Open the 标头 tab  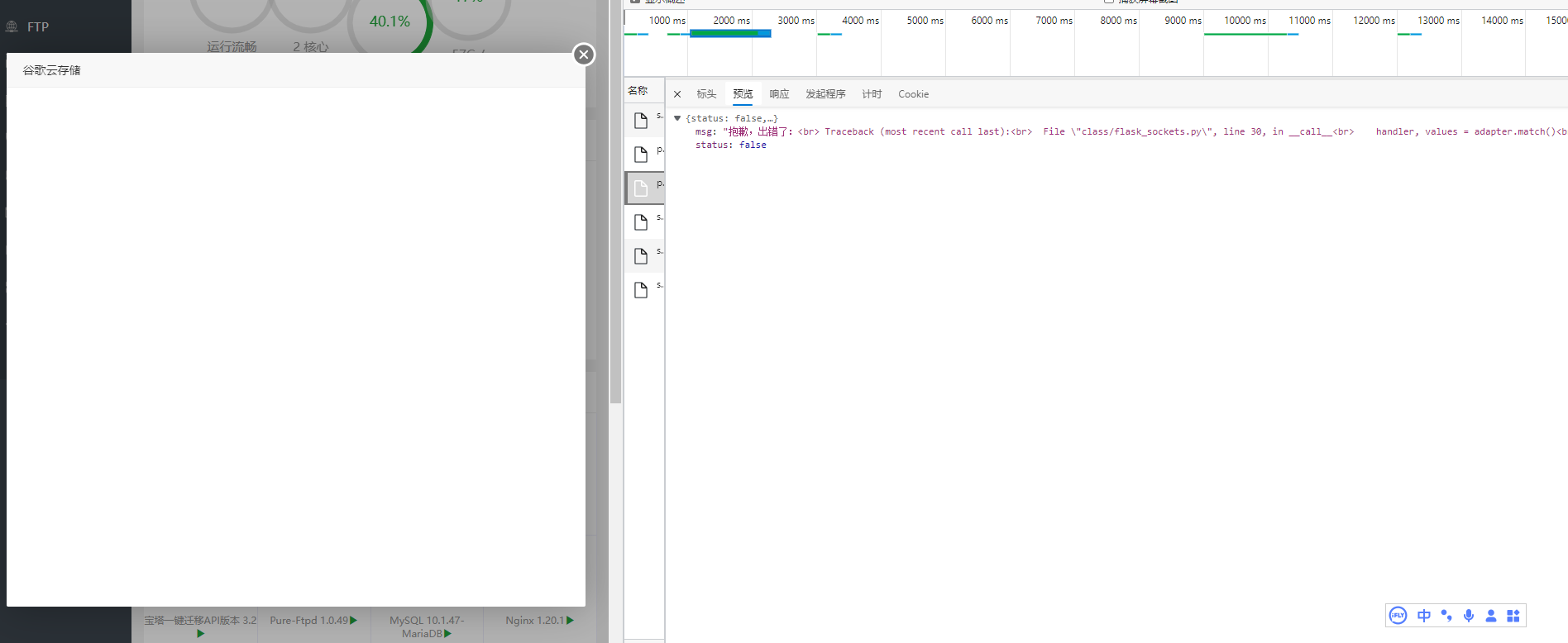(x=706, y=94)
